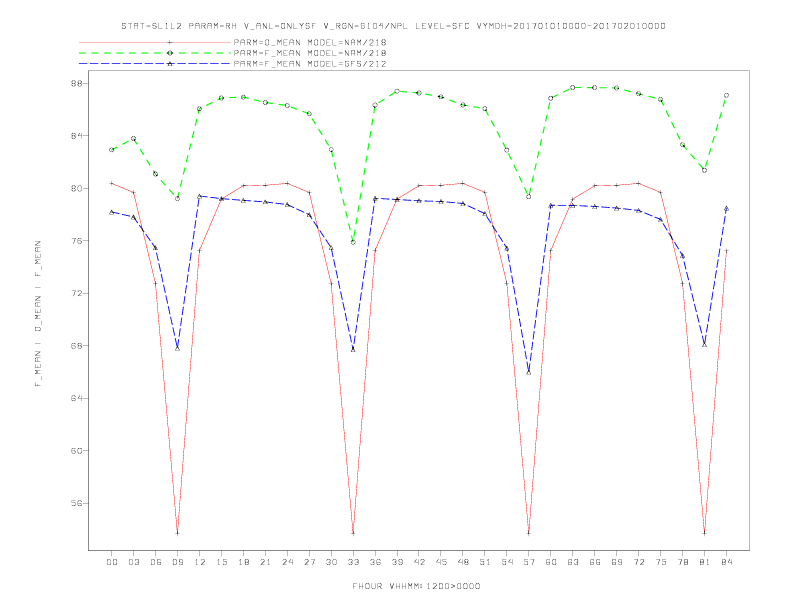
Task: Click the x-axis tick label 84
Action: [x=727, y=562]
